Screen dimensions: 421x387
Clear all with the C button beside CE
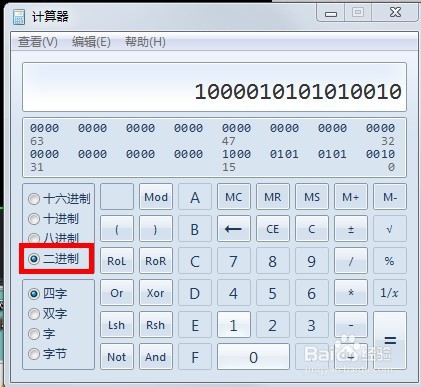click(x=312, y=229)
